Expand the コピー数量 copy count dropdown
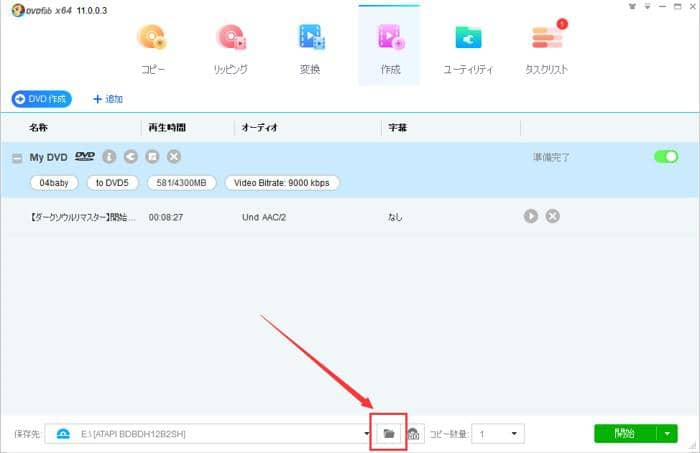 point(514,434)
